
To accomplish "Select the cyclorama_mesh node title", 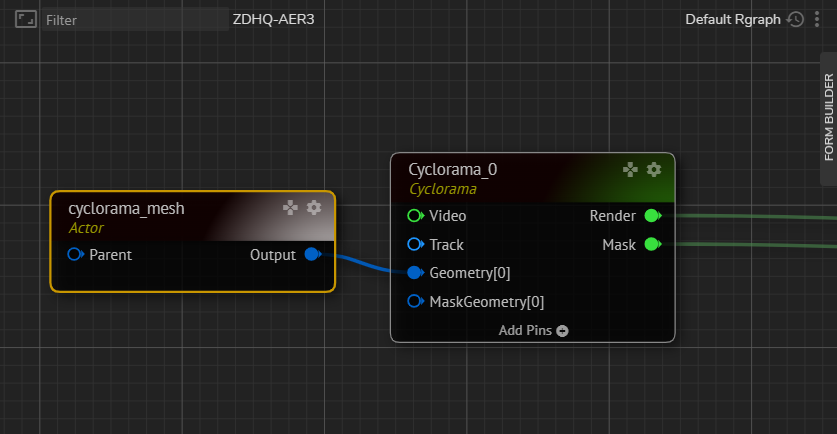I will tap(126, 209).
